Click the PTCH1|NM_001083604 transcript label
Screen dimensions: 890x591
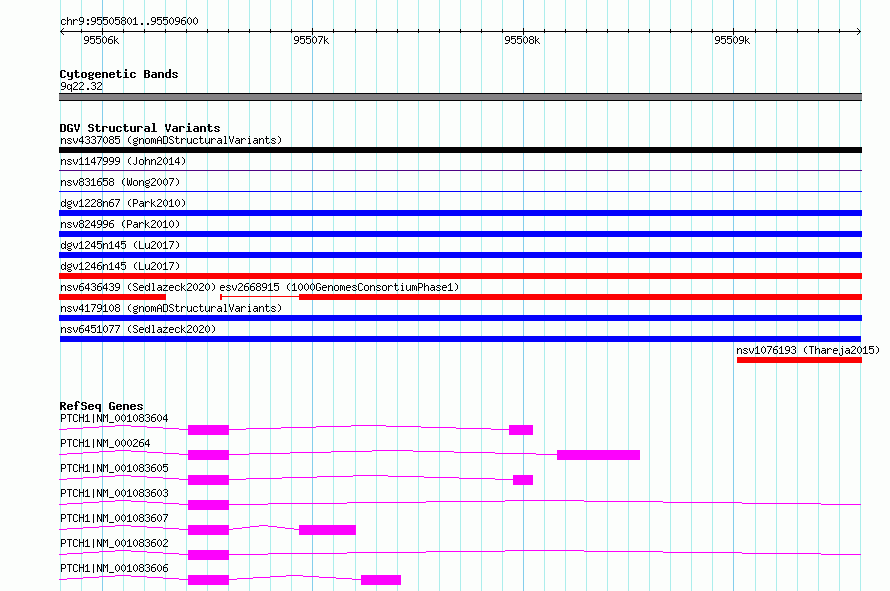pyautogui.click(x=114, y=418)
